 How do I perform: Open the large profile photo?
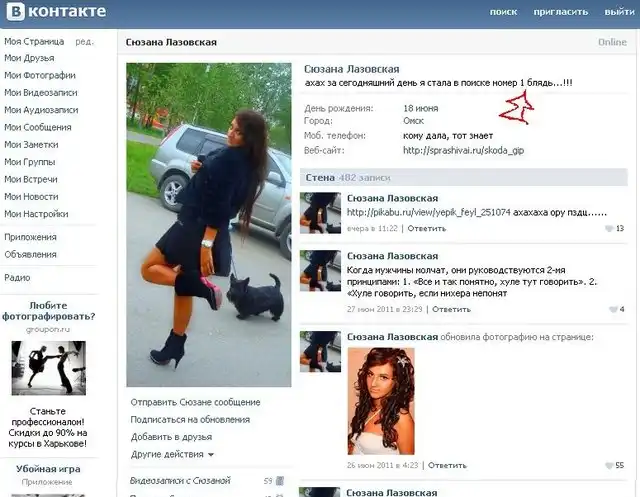[x=208, y=225]
